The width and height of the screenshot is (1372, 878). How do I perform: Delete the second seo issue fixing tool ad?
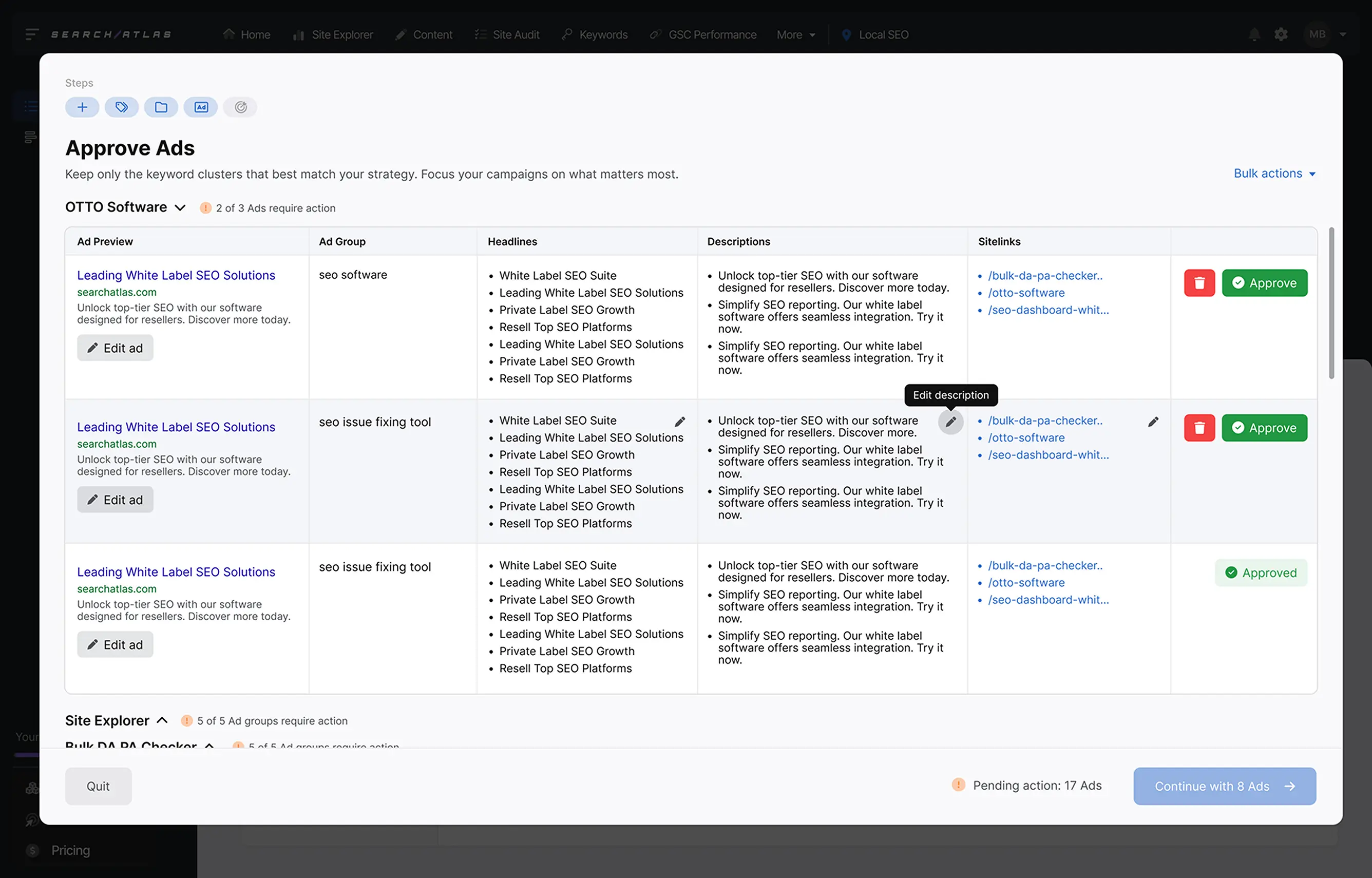point(1199,428)
